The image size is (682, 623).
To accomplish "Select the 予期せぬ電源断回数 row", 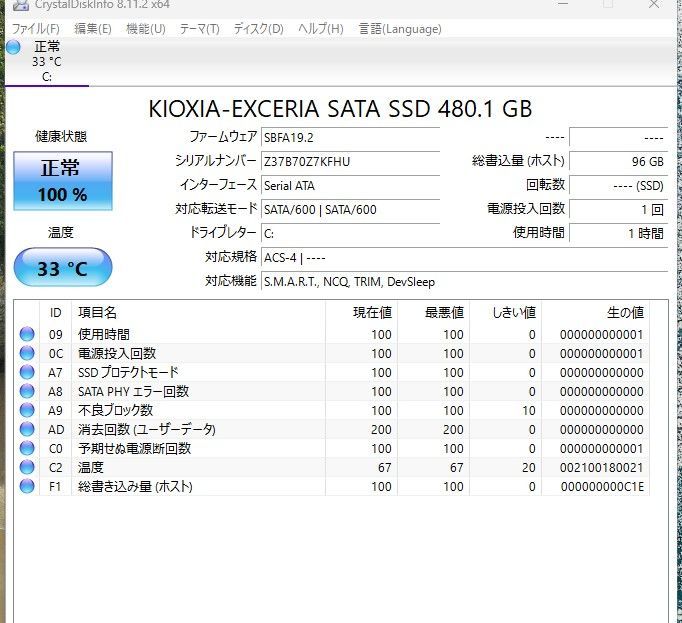I will click(332, 448).
